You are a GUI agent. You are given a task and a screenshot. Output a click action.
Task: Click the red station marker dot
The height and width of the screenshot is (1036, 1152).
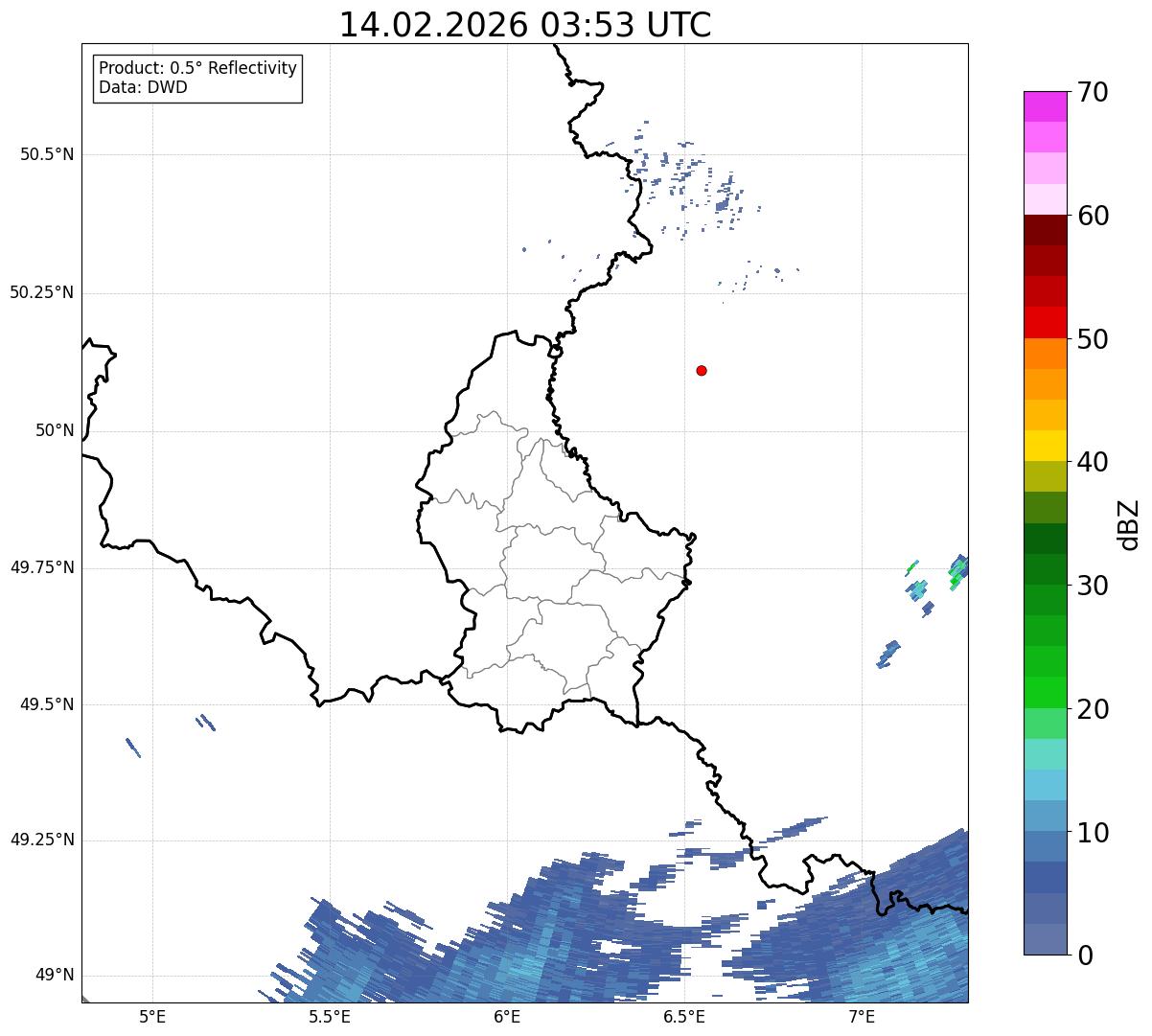pyautogui.click(x=702, y=370)
